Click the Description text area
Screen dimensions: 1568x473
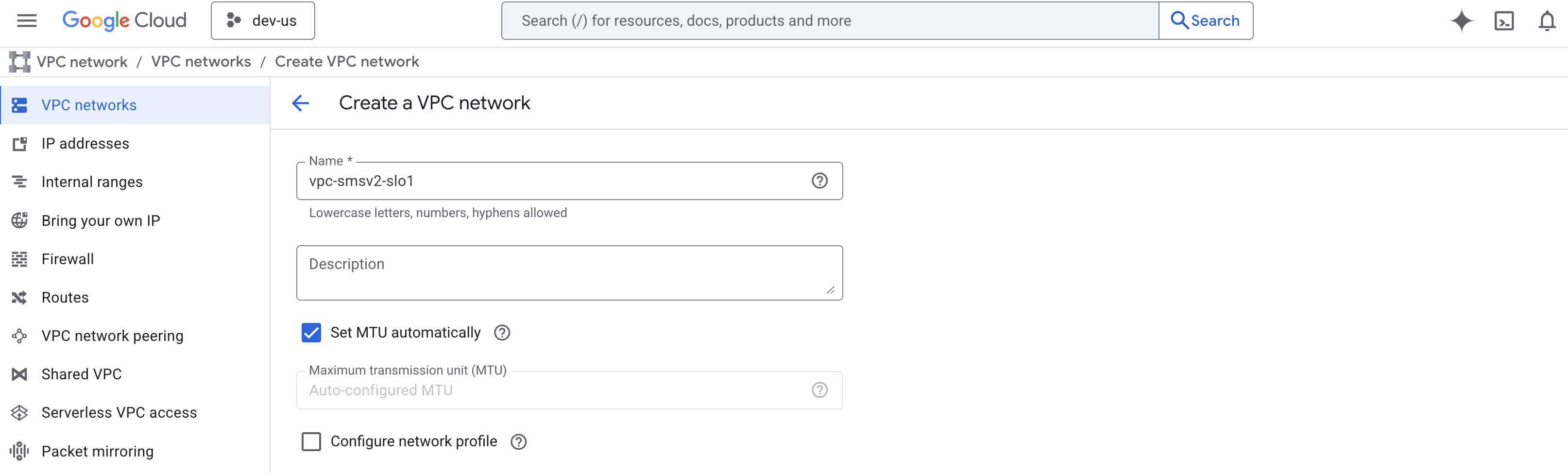click(x=568, y=273)
